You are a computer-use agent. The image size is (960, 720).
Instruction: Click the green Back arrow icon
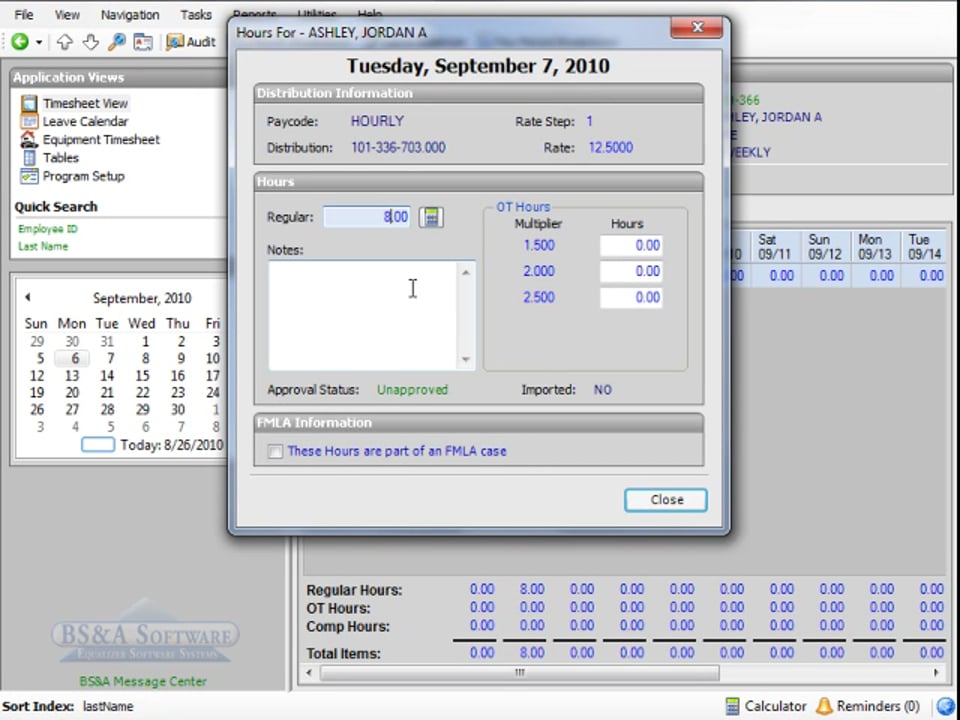20,42
